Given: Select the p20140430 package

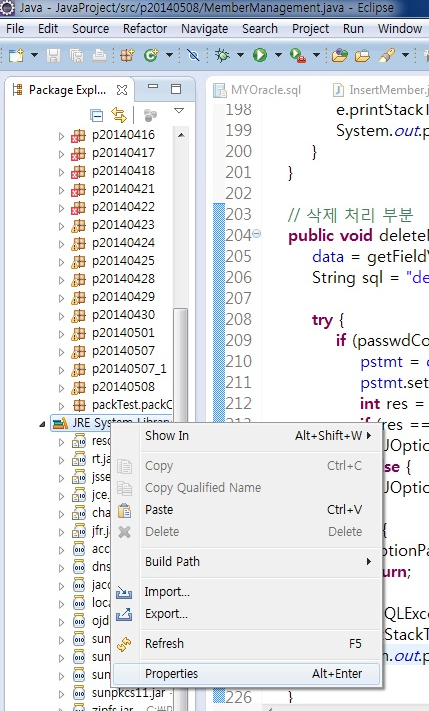Looking at the screenshot, I should tap(123, 315).
